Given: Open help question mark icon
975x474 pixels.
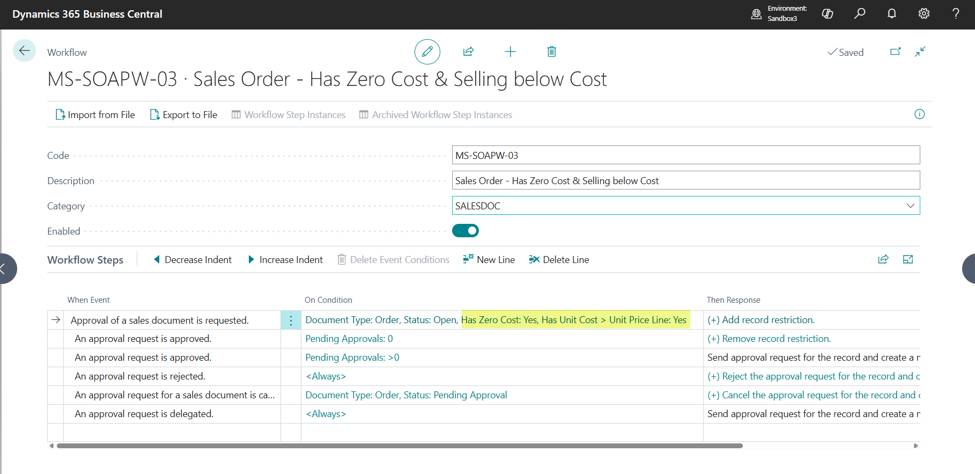Looking at the screenshot, I should tap(956, 14).
